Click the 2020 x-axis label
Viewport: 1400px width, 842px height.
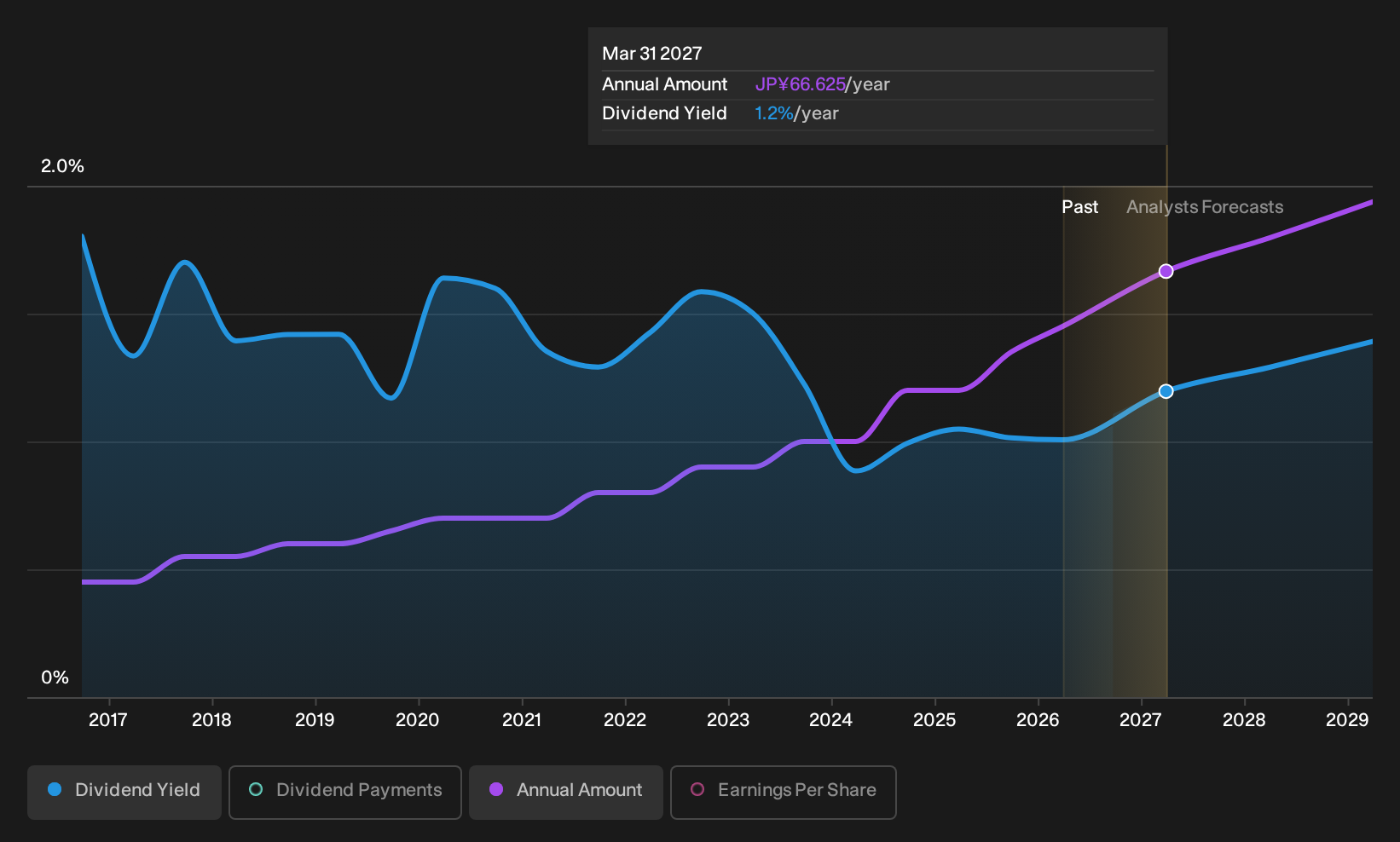pyautogui.click(x=418, y=720)
